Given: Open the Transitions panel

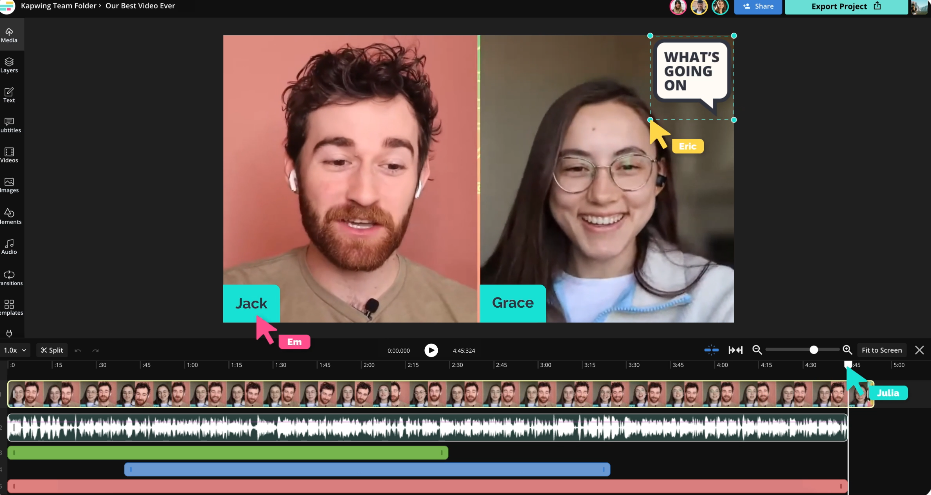Looking at the screenshot, I should click(x=9, y=277).
